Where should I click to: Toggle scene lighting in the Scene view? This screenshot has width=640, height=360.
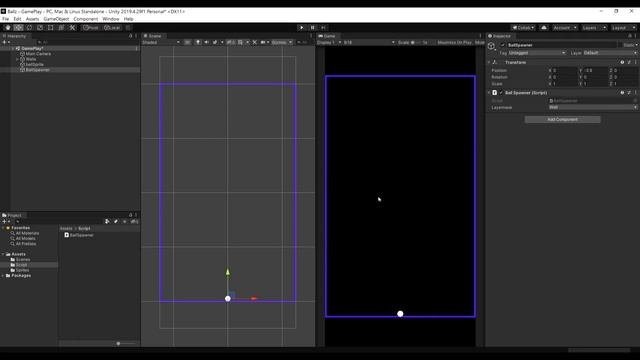198,42
